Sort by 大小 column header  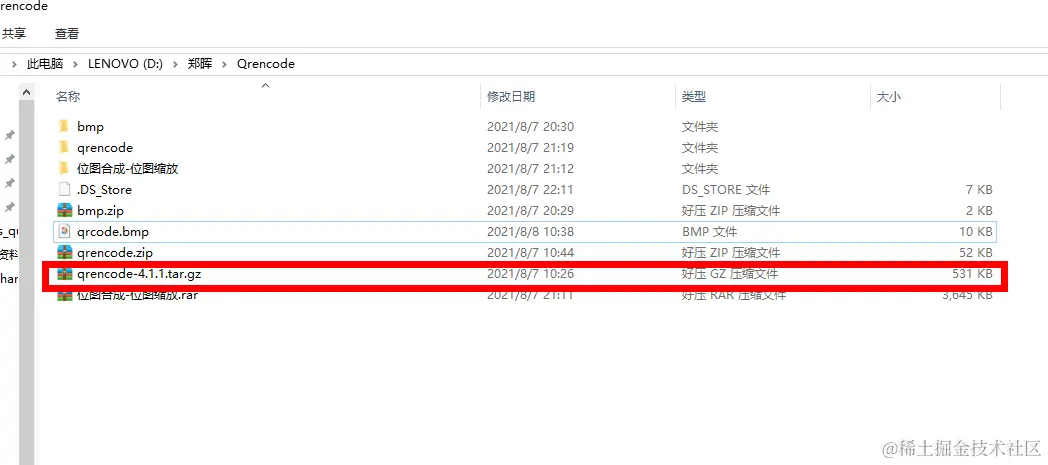coord(888,97)
